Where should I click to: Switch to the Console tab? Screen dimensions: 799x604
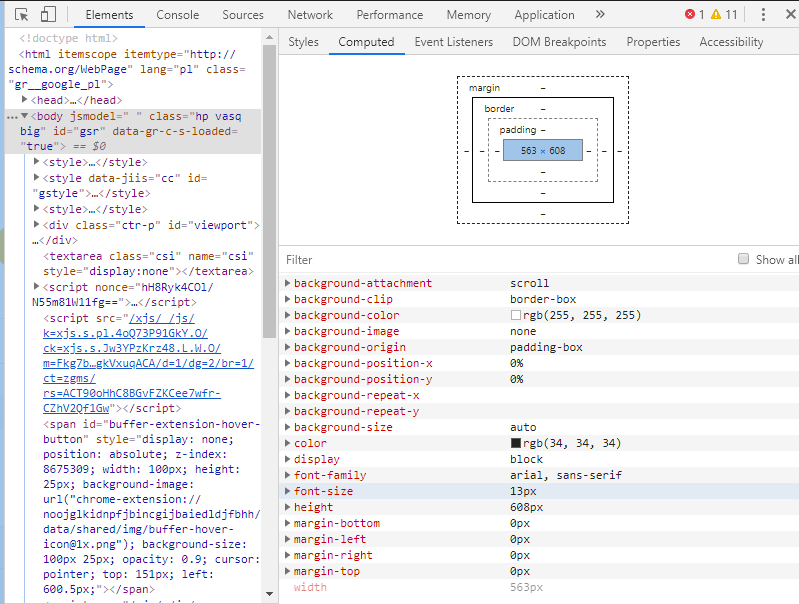(x=177, y=15)
